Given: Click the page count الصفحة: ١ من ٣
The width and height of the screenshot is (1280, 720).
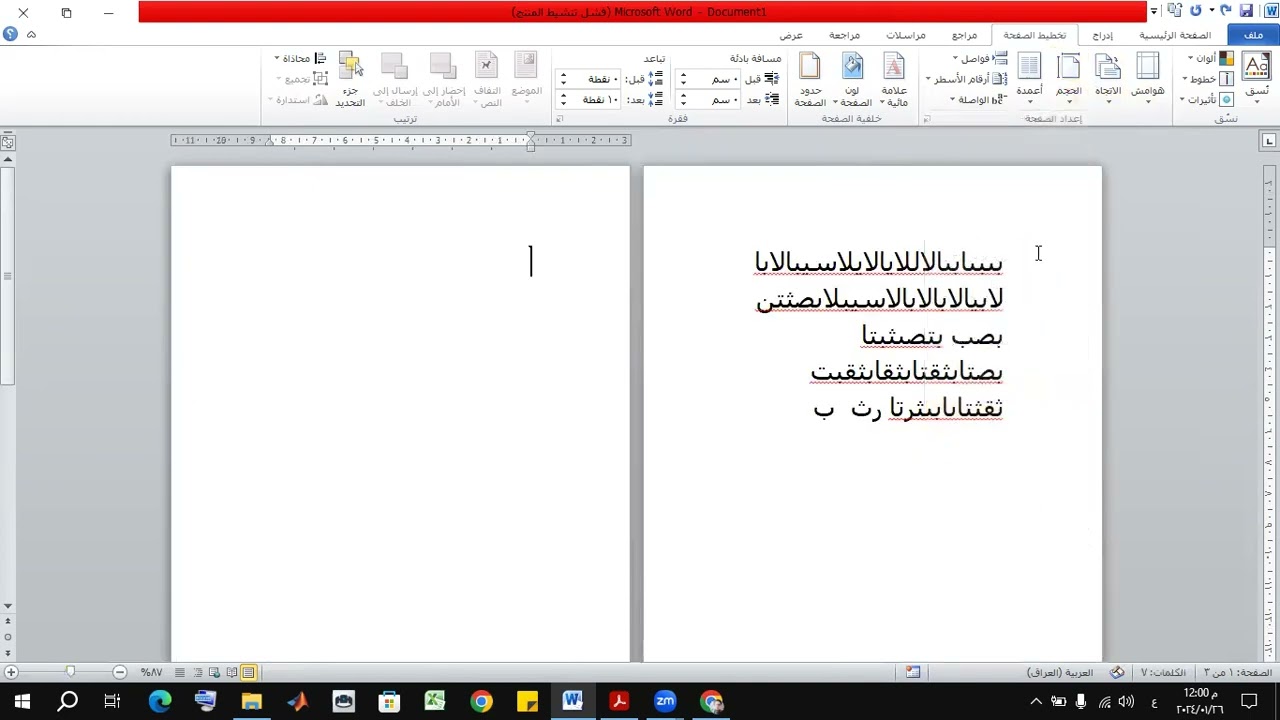Looking at the screenshot, I should click(1238, 673).
